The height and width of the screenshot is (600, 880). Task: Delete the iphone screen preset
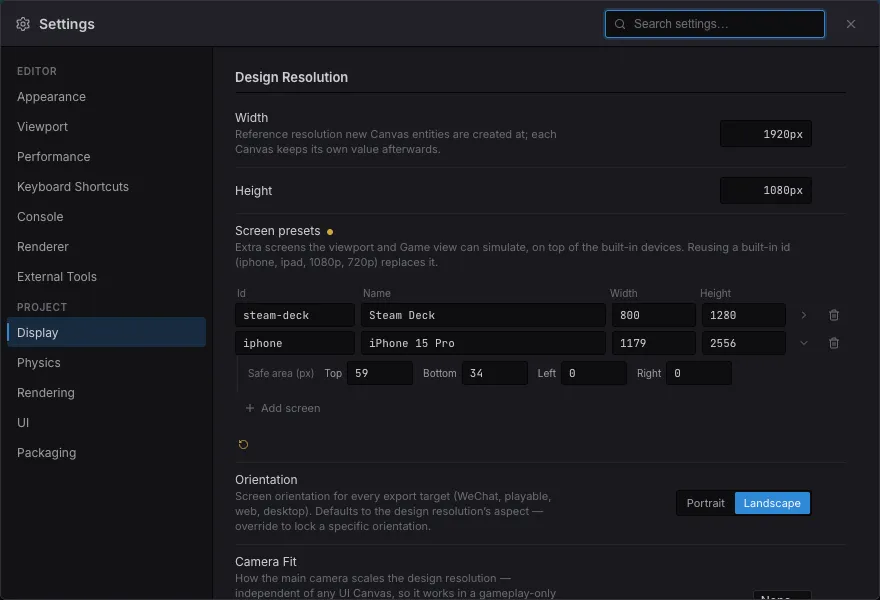pos(834,343)
